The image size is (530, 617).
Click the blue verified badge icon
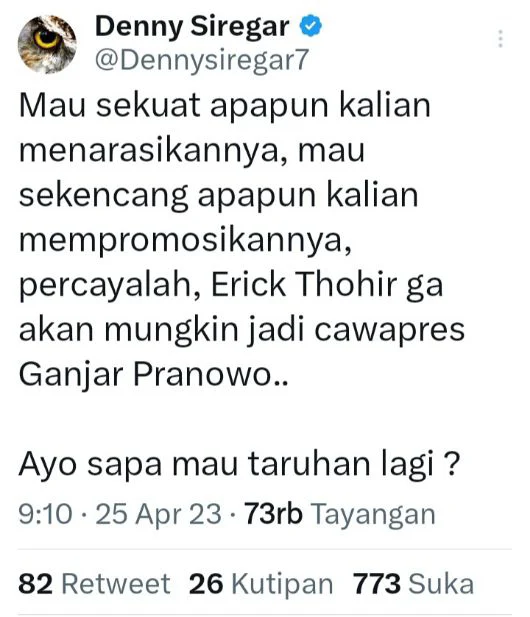click(x=311, y=26)
